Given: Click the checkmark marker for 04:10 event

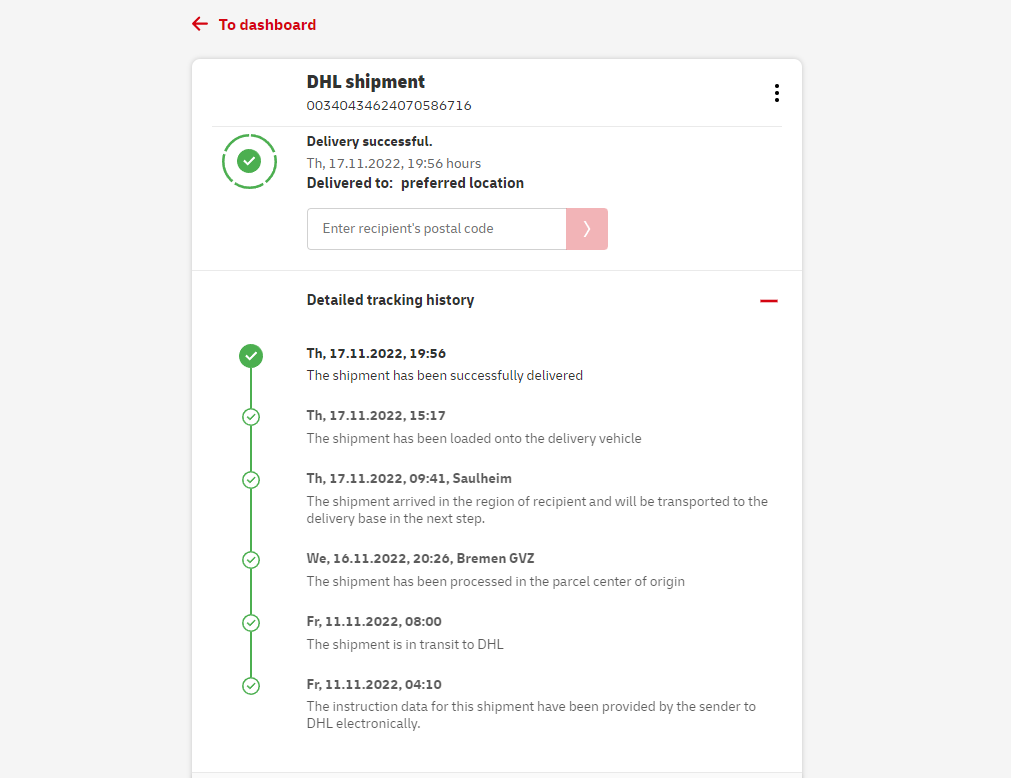Looking at the screenshot, I should pyautogui.click(x=251, y=686).
